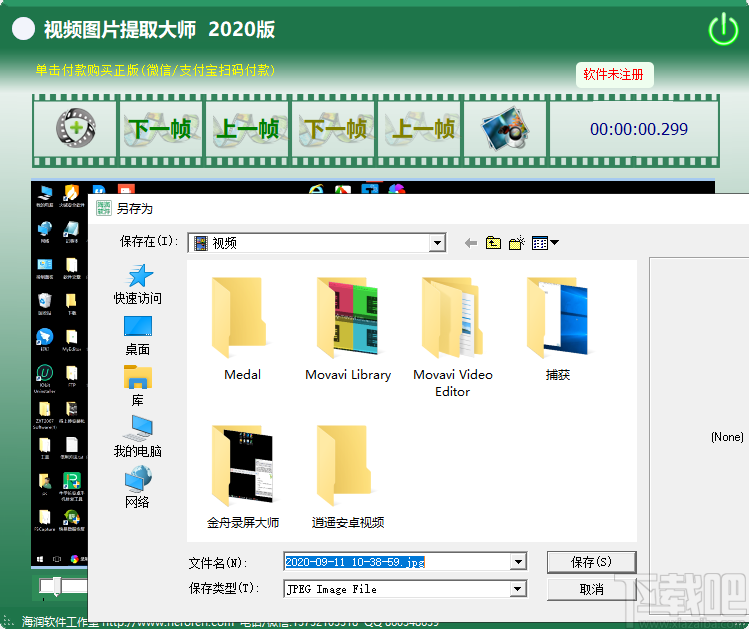This screenshot has width=749, height=629.
Task: Expand the 保存类型 file type dropdown
Action: click(x=518, y=589)
